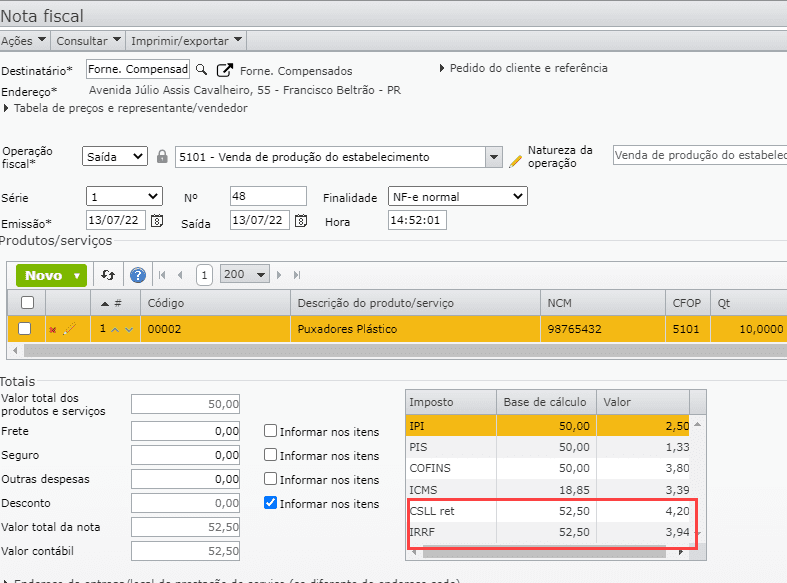Open the Saída operation type dropdown
Image resolution: width=787 pixels, height=583 pixels.
pyautogui.click(x=115, y=157)
